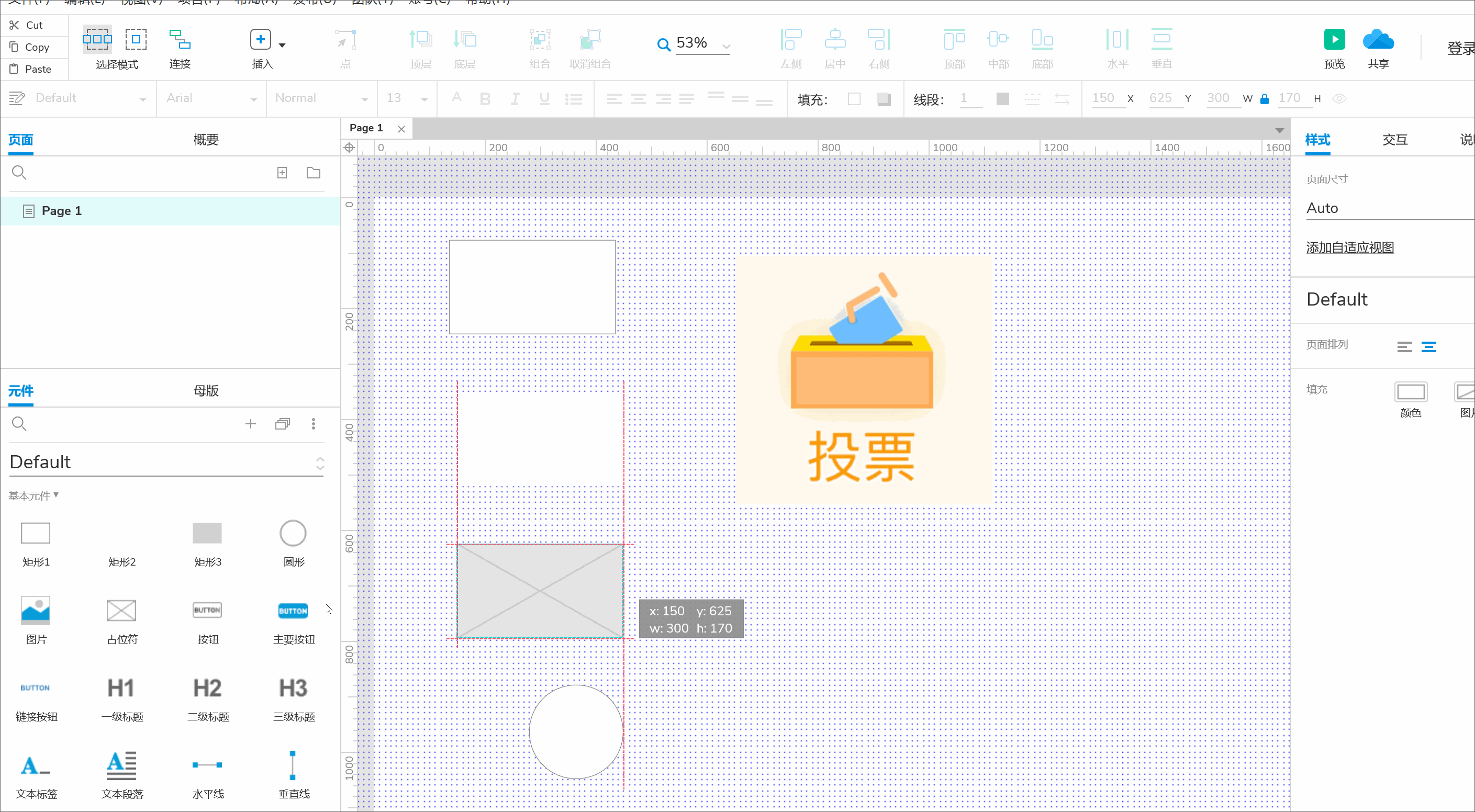
Task: Click the add folder icon in Pages
Action: (313, 172)
